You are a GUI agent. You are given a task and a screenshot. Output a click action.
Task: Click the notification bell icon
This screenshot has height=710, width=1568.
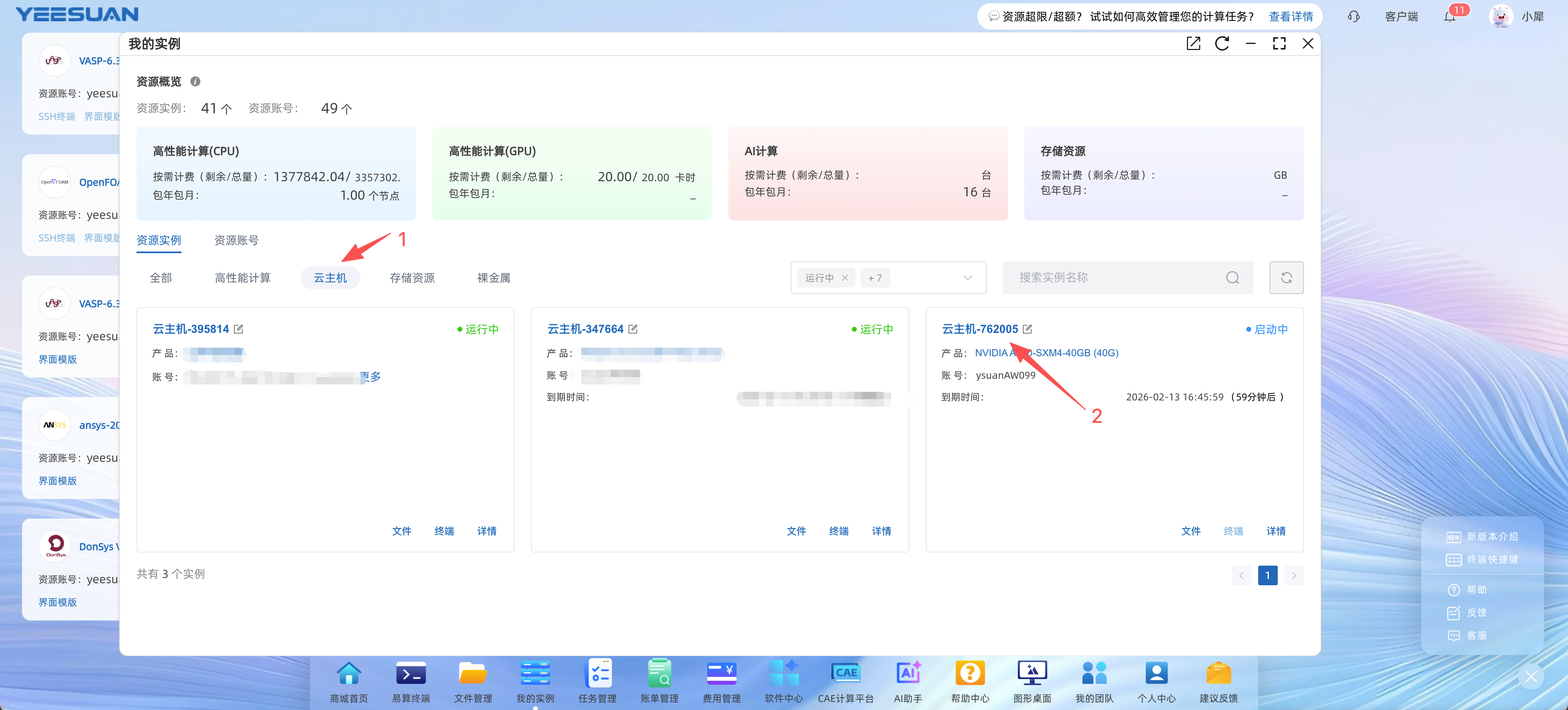[x=1449, y=16]
